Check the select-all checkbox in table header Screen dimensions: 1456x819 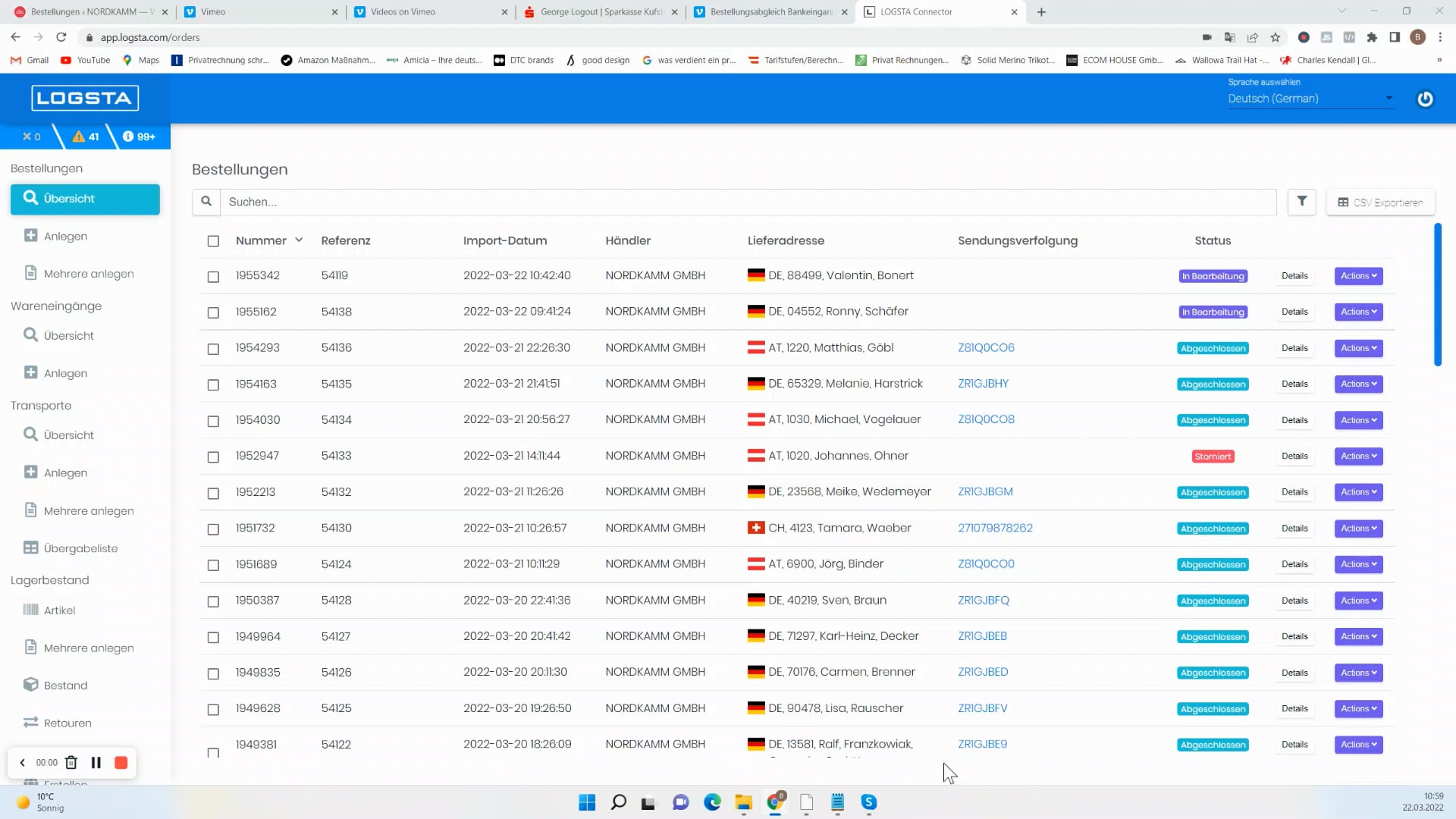click(x=213, y=241)
